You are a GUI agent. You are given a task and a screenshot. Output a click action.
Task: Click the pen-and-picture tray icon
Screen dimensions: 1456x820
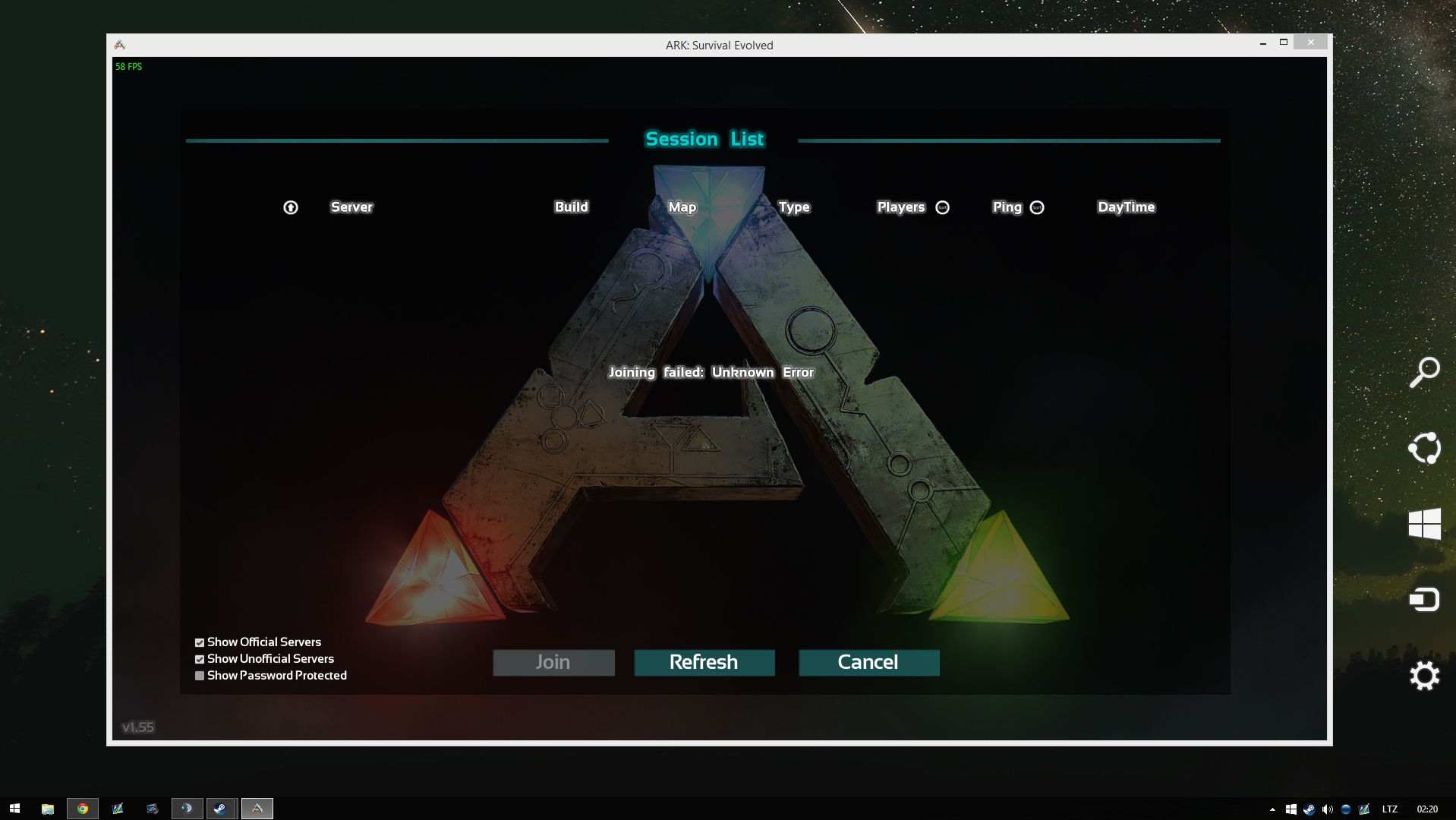[1364, 809]
